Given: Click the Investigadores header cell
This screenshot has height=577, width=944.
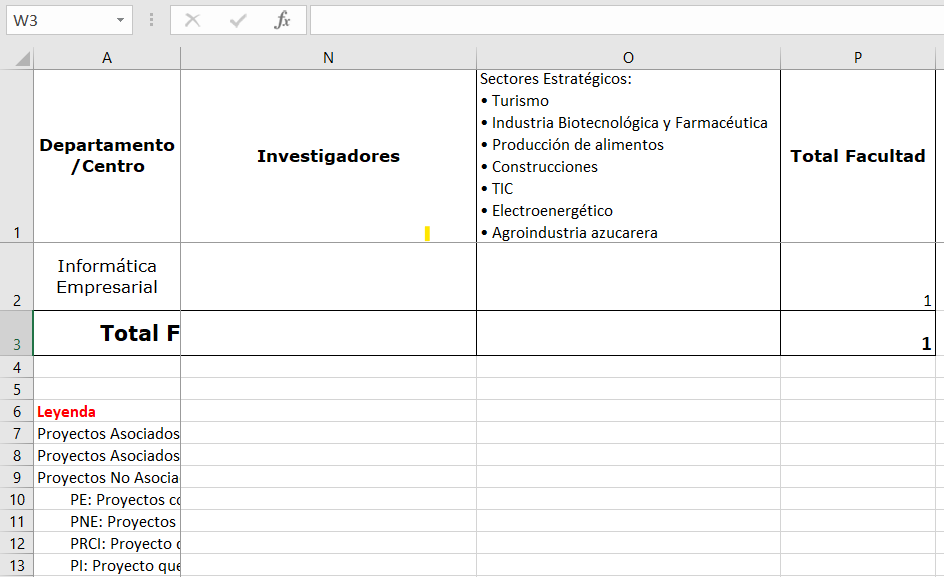Looking at the screenshot, I should coord(328,156).
